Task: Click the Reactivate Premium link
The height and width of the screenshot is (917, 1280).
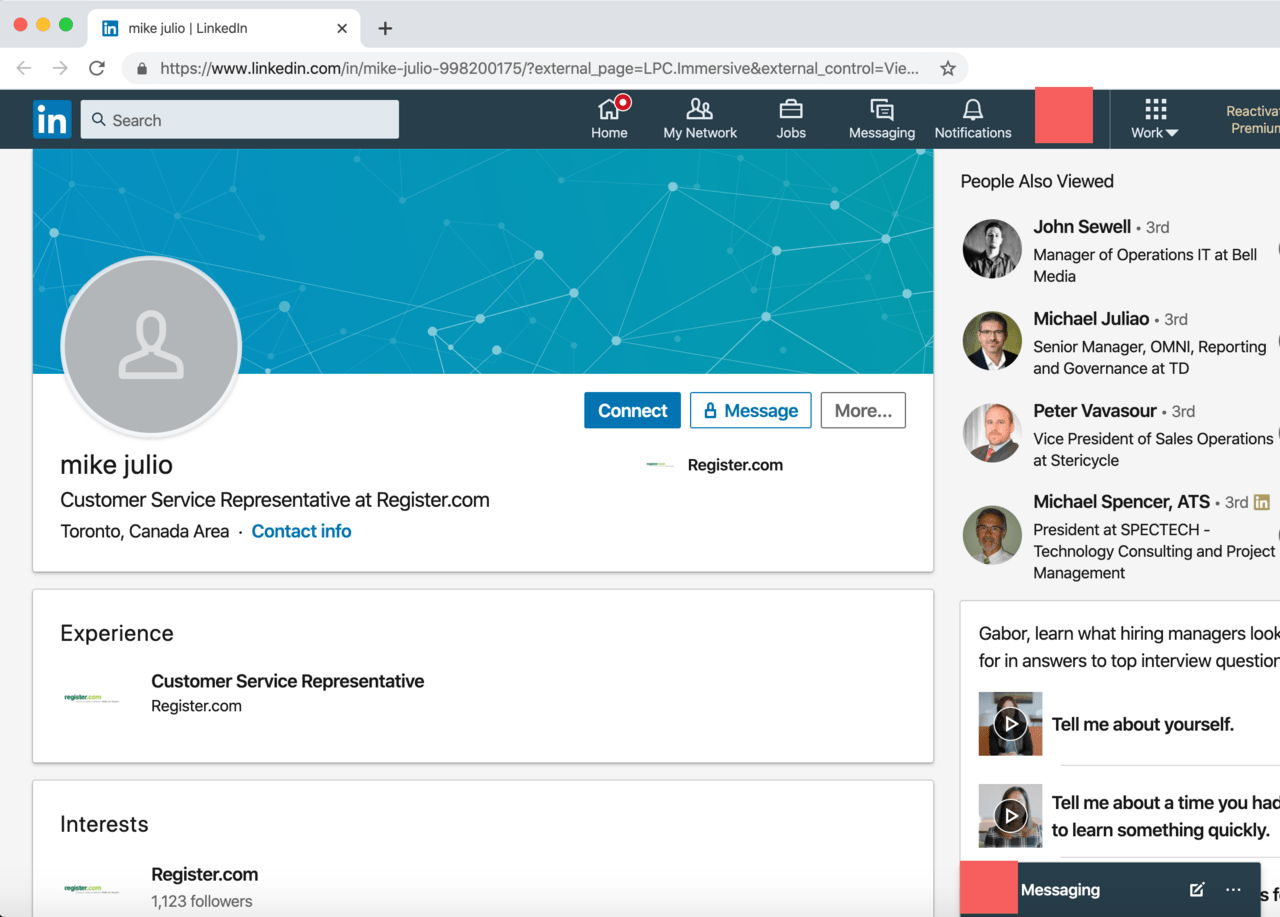Action: click(x=1253, y=120)
